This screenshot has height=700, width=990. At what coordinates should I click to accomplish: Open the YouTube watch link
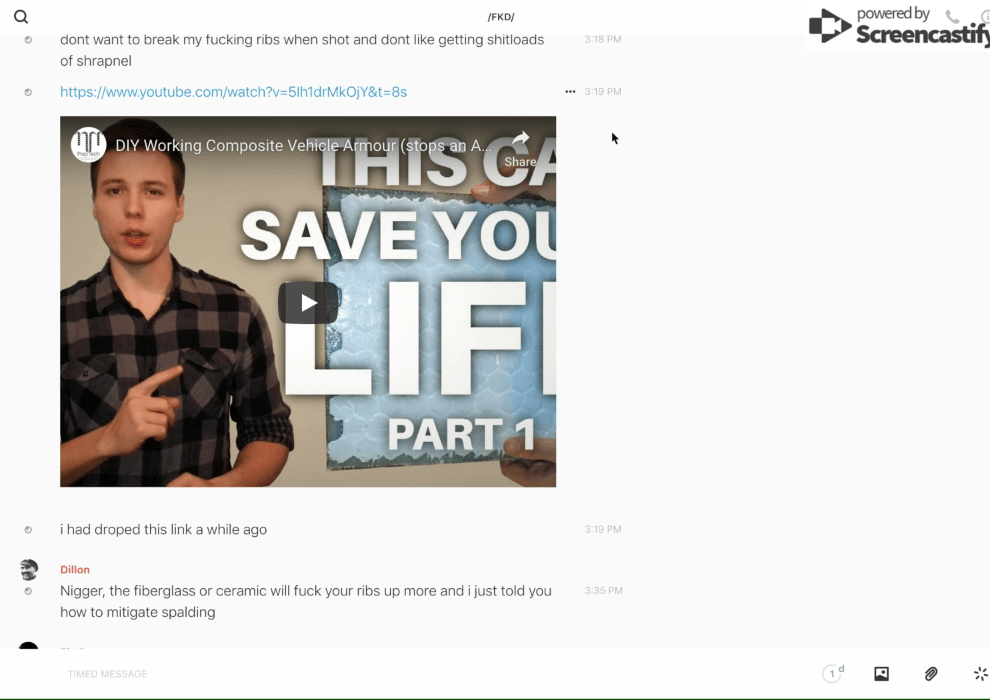pyautogui.click(x=233, y=92)
